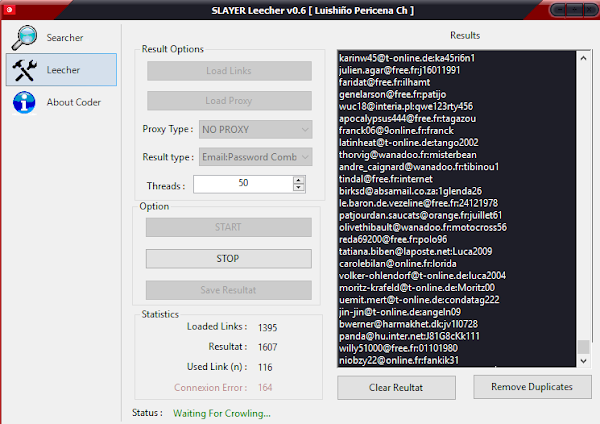This screenshot has height=424, width=600.
Task: Select the result line moritz-krafeld@t-online.de
Action: [417, 288]
